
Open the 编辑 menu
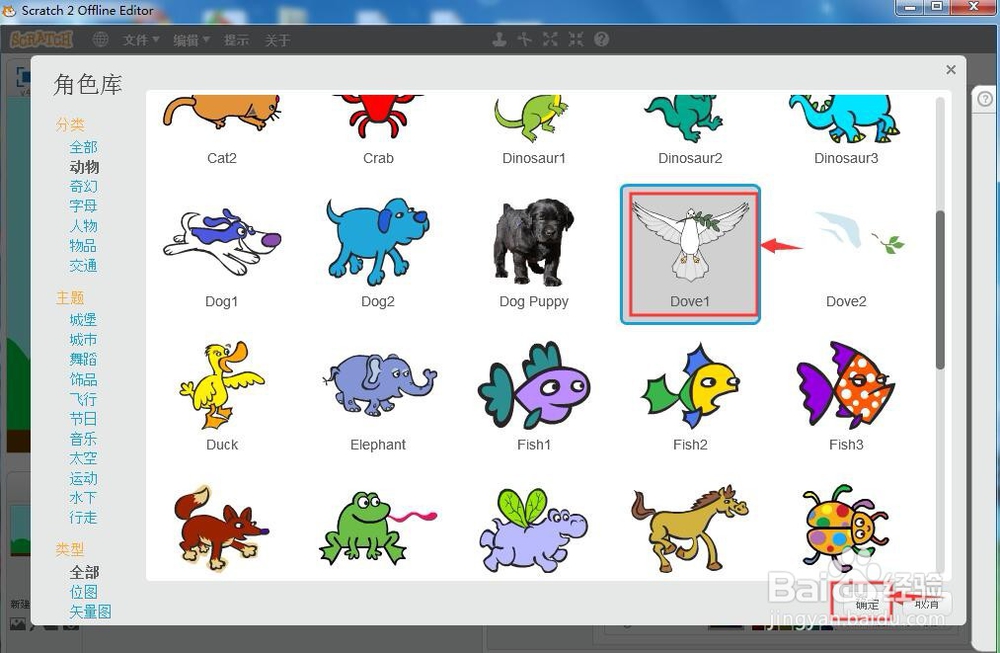coord(191,40)
